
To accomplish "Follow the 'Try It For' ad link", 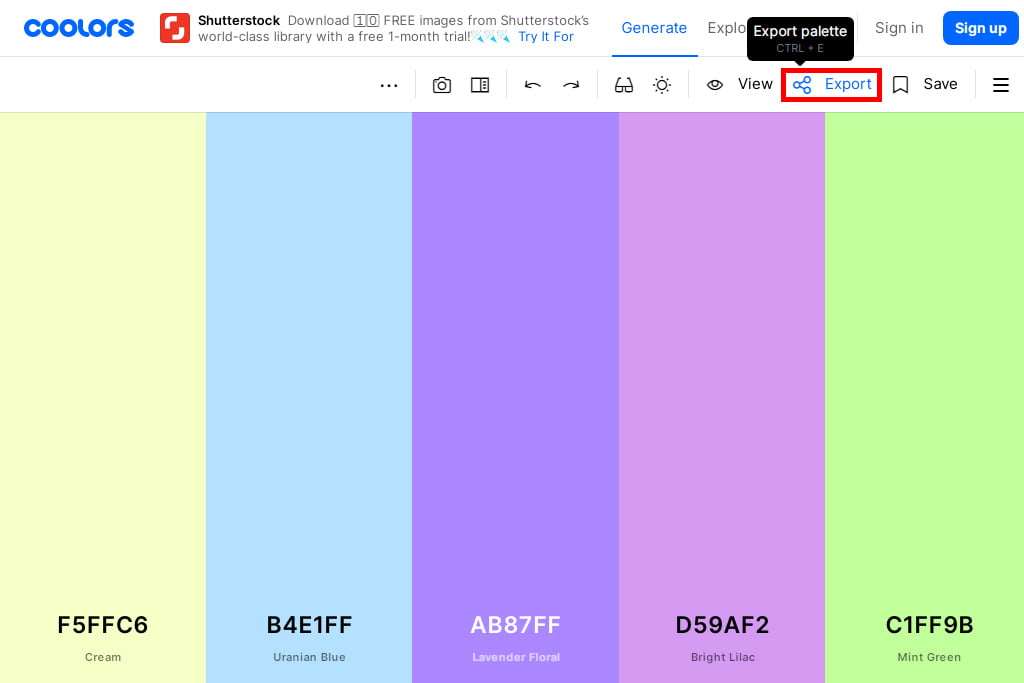I will [546, 37].
